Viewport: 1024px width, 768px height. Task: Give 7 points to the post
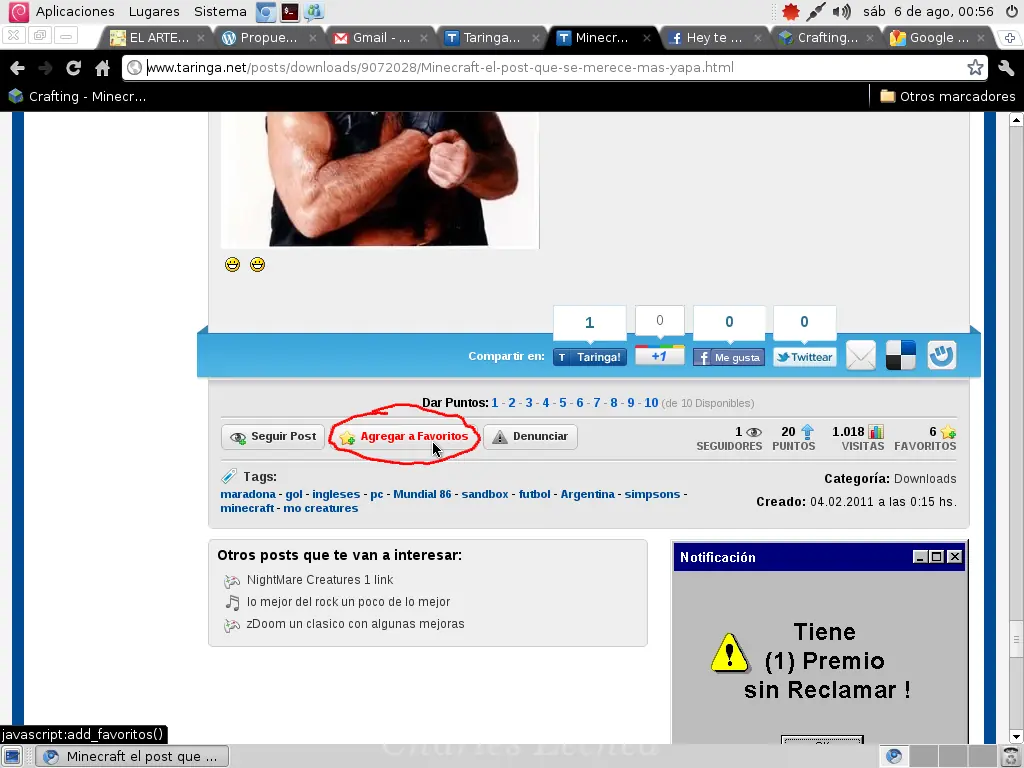click(597, 403)
